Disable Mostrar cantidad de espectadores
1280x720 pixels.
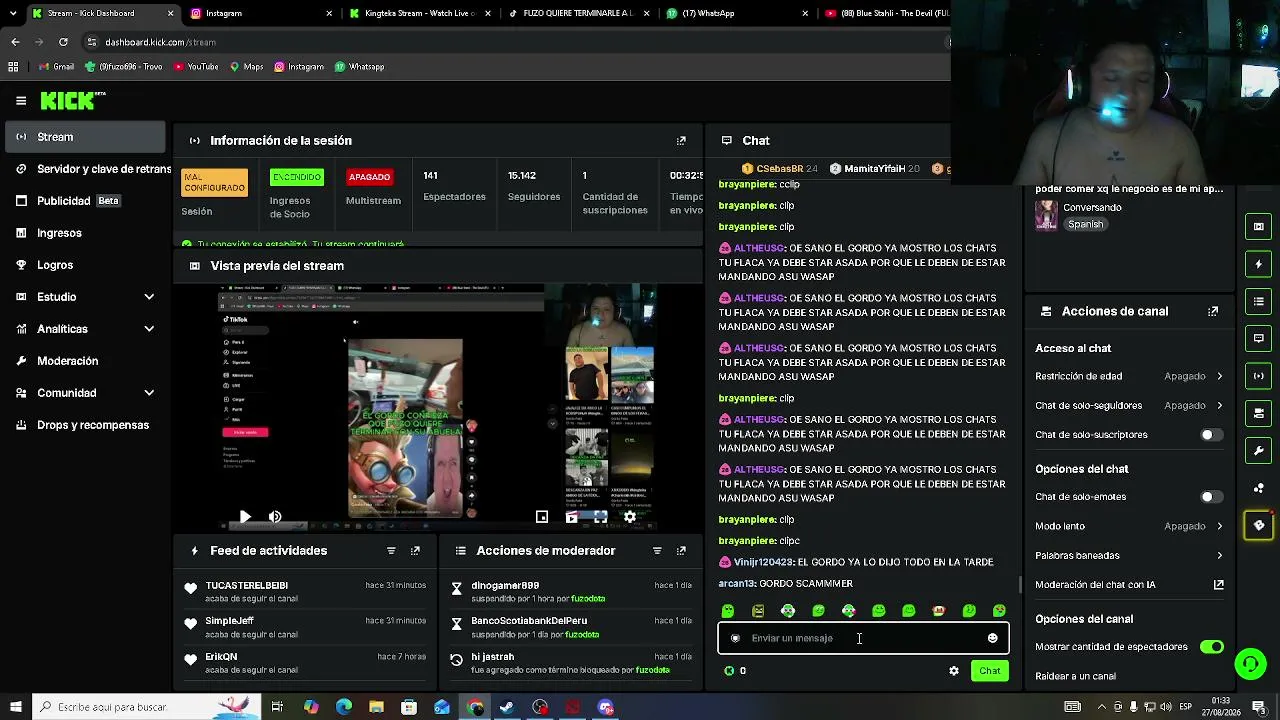point(1212,647)
